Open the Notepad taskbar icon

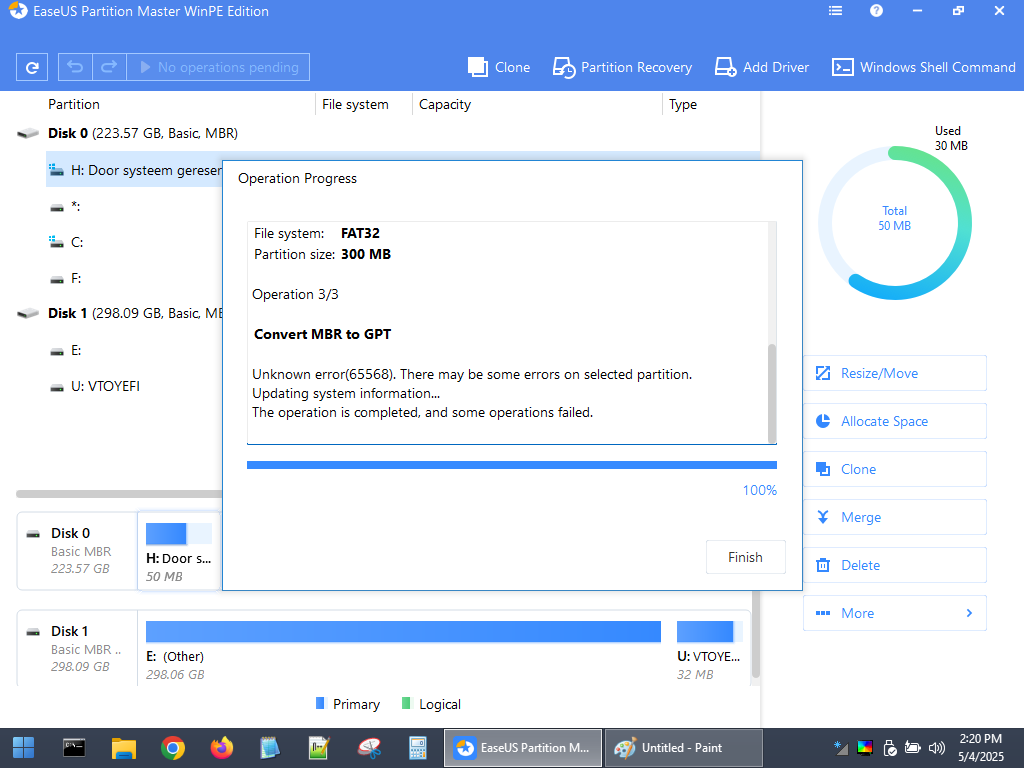(270, 748)
